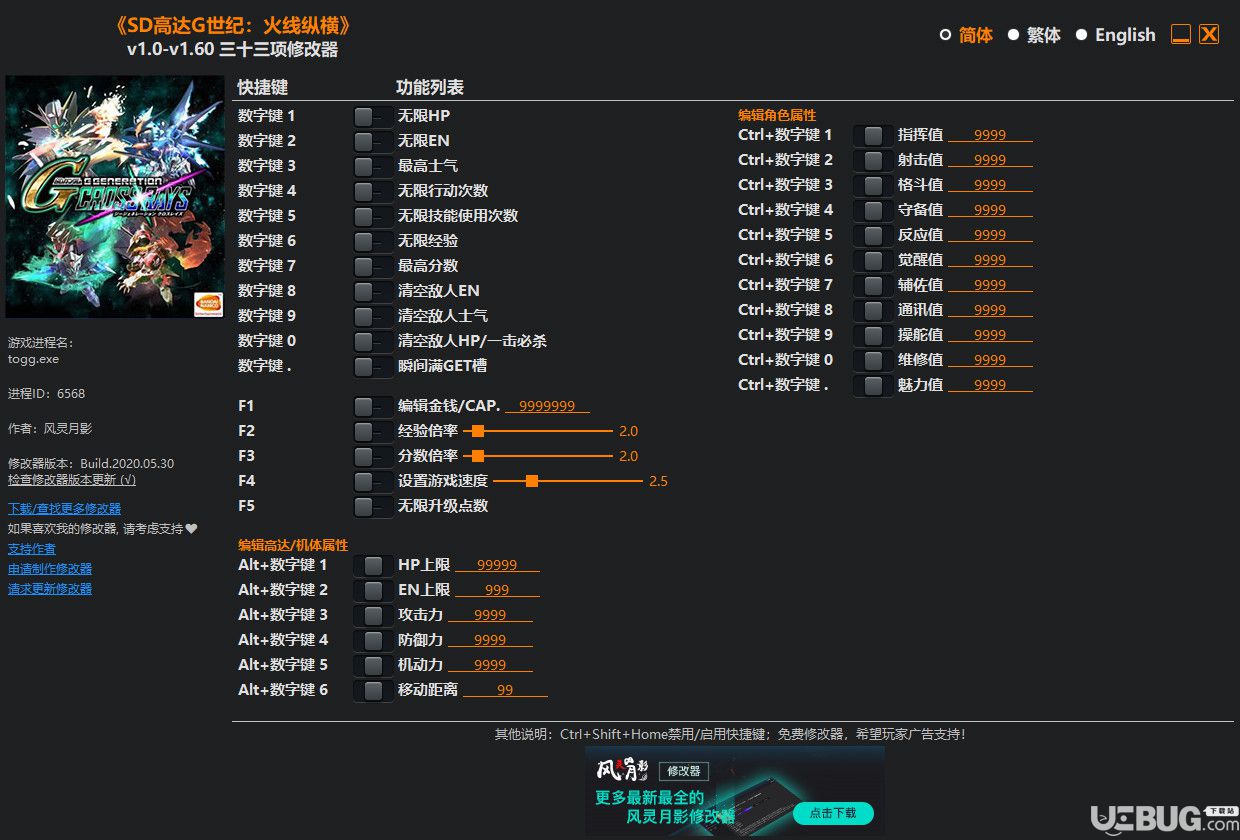The width and height of the screenshot is (1240, 840).
Task: Enable 最高士气 toggle
Action: 373,166
